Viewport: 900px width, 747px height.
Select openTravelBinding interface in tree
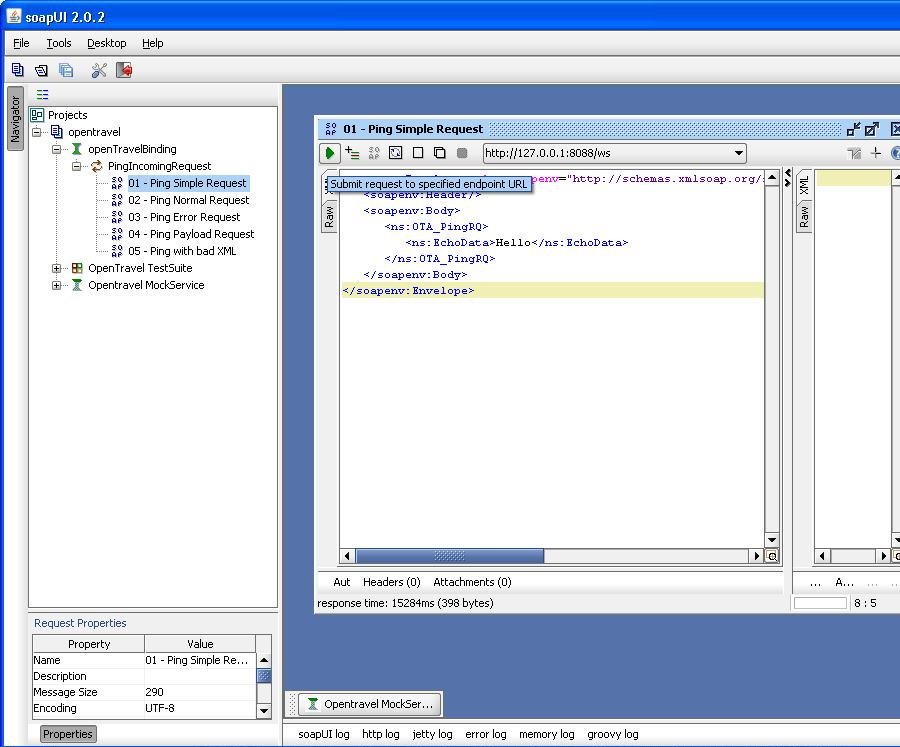(x=132, y=149)
